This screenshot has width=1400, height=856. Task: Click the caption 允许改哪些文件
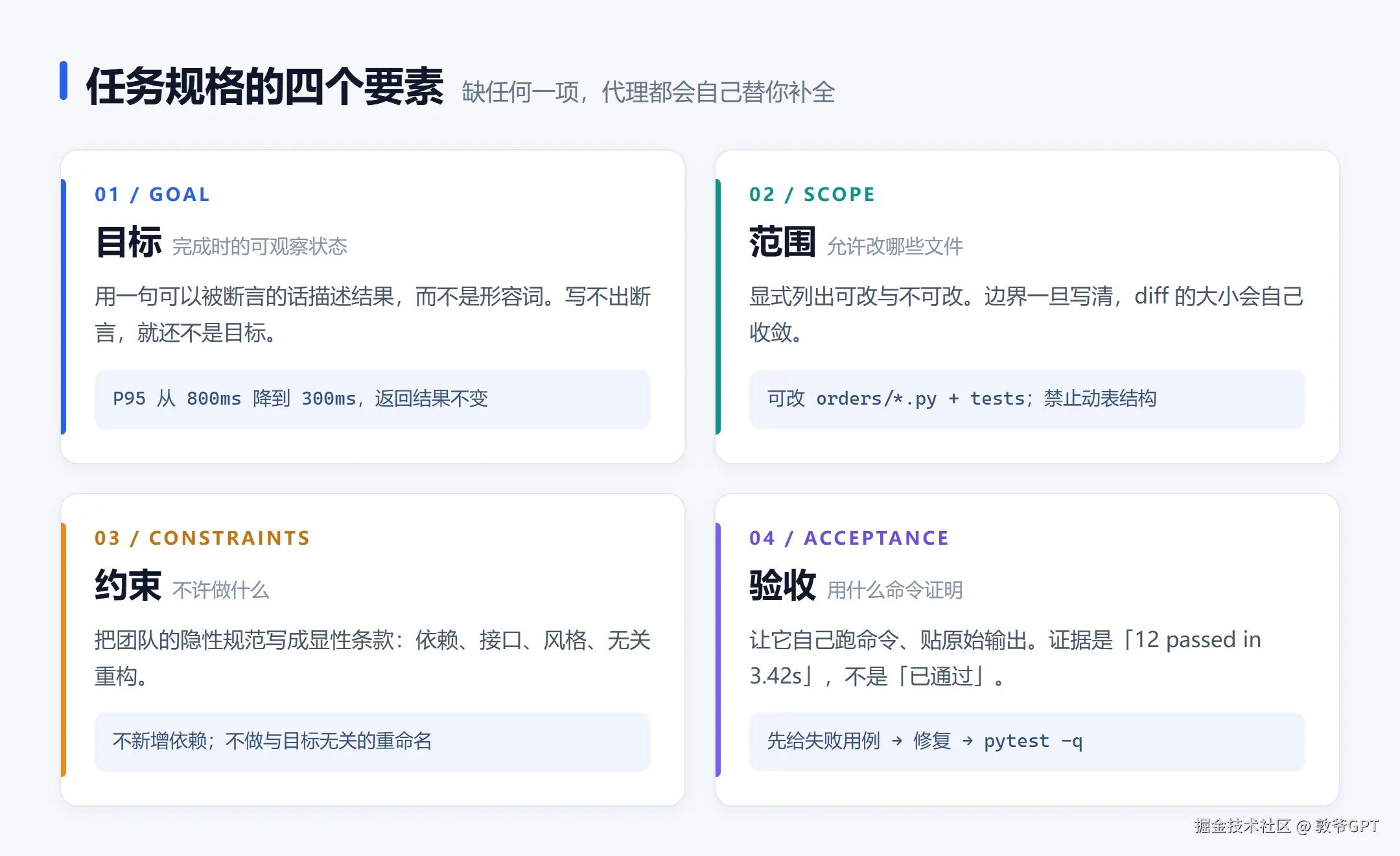click(x=895, y=246)
